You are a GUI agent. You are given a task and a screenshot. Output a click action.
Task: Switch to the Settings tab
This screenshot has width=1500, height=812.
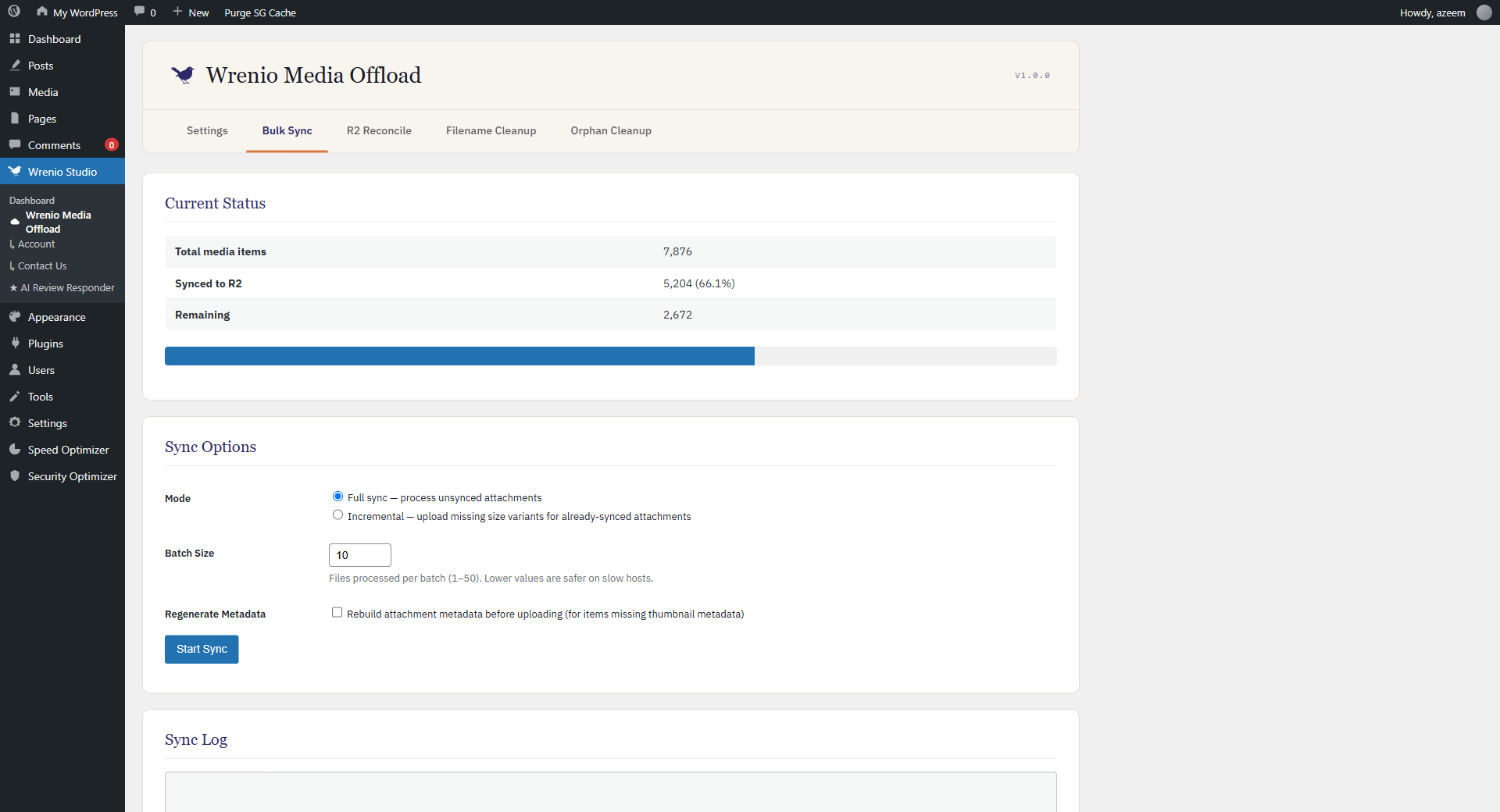207,130
